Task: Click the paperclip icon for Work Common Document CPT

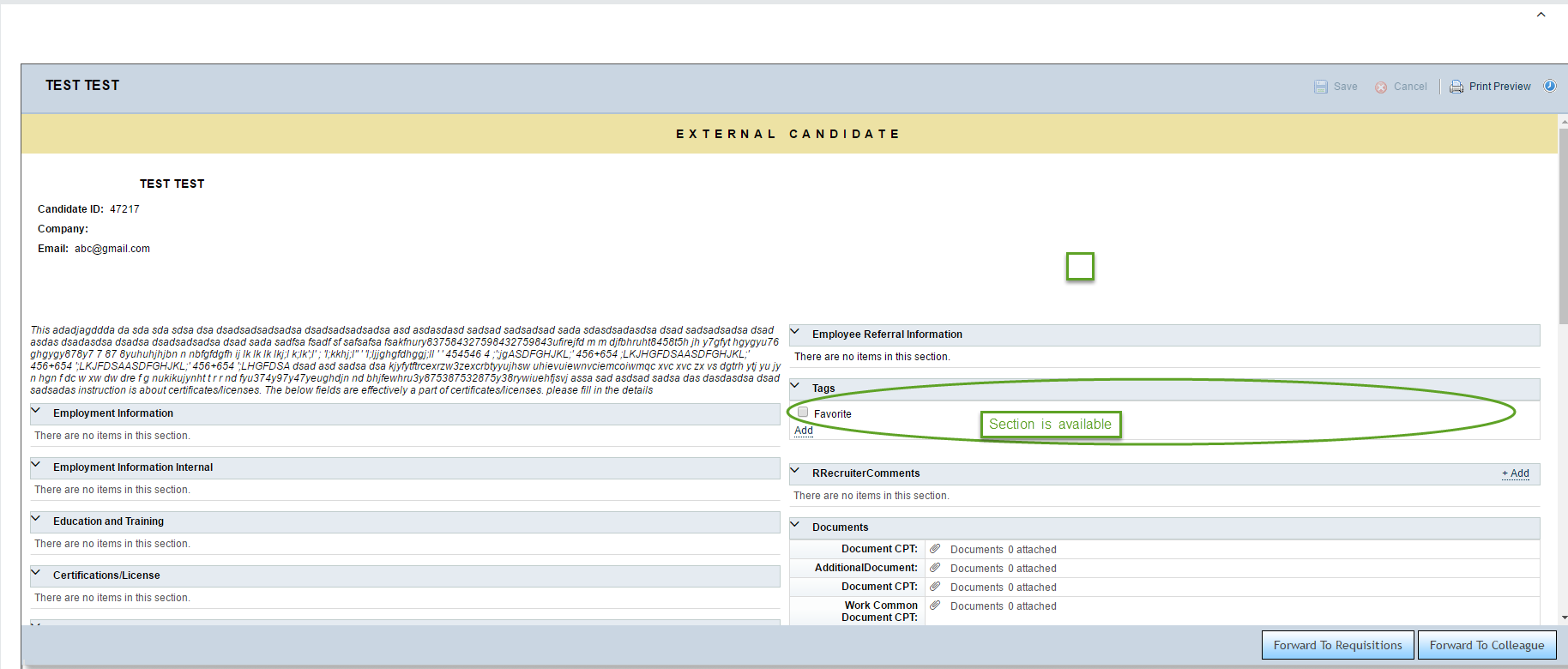Action: tap(935, 606)
